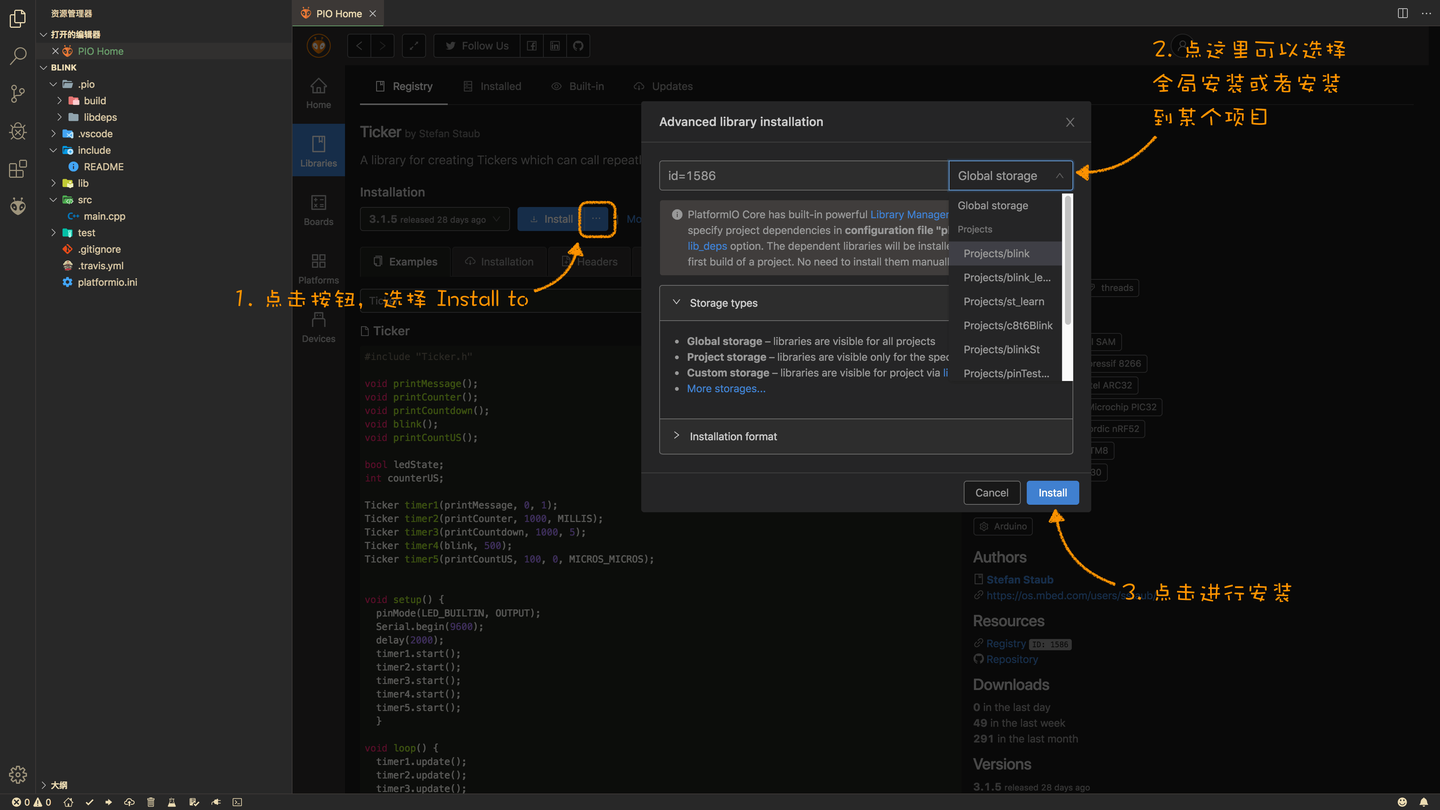Click the Clean trash icon in status bar
Screen dimensions: 1440x810
[150, 801]
